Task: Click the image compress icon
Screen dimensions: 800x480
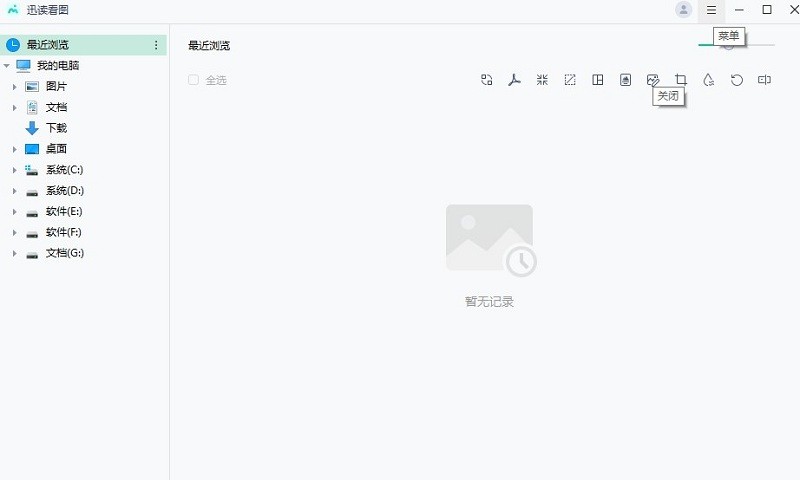Action: click(x=542, y=80)
